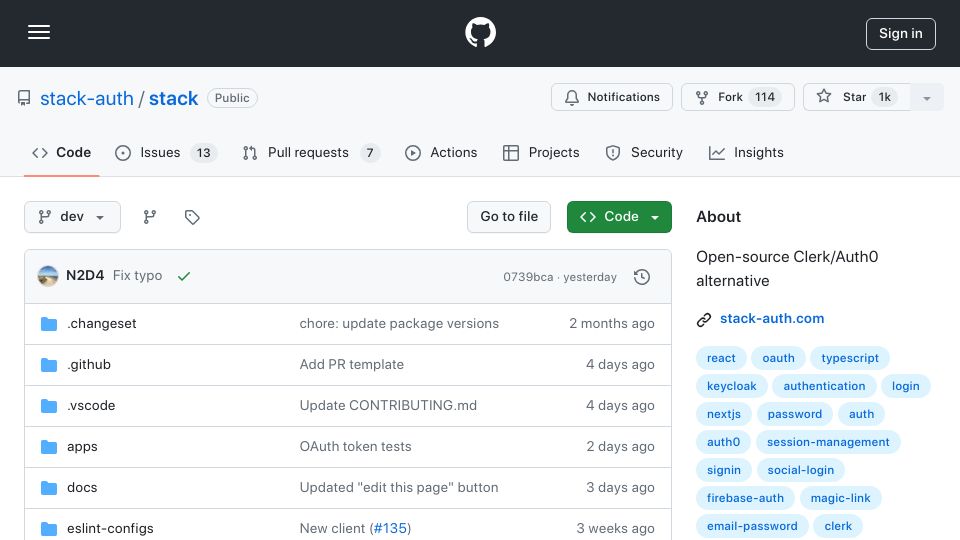
Task: Open the .github folder
Action: click(89, 364)
